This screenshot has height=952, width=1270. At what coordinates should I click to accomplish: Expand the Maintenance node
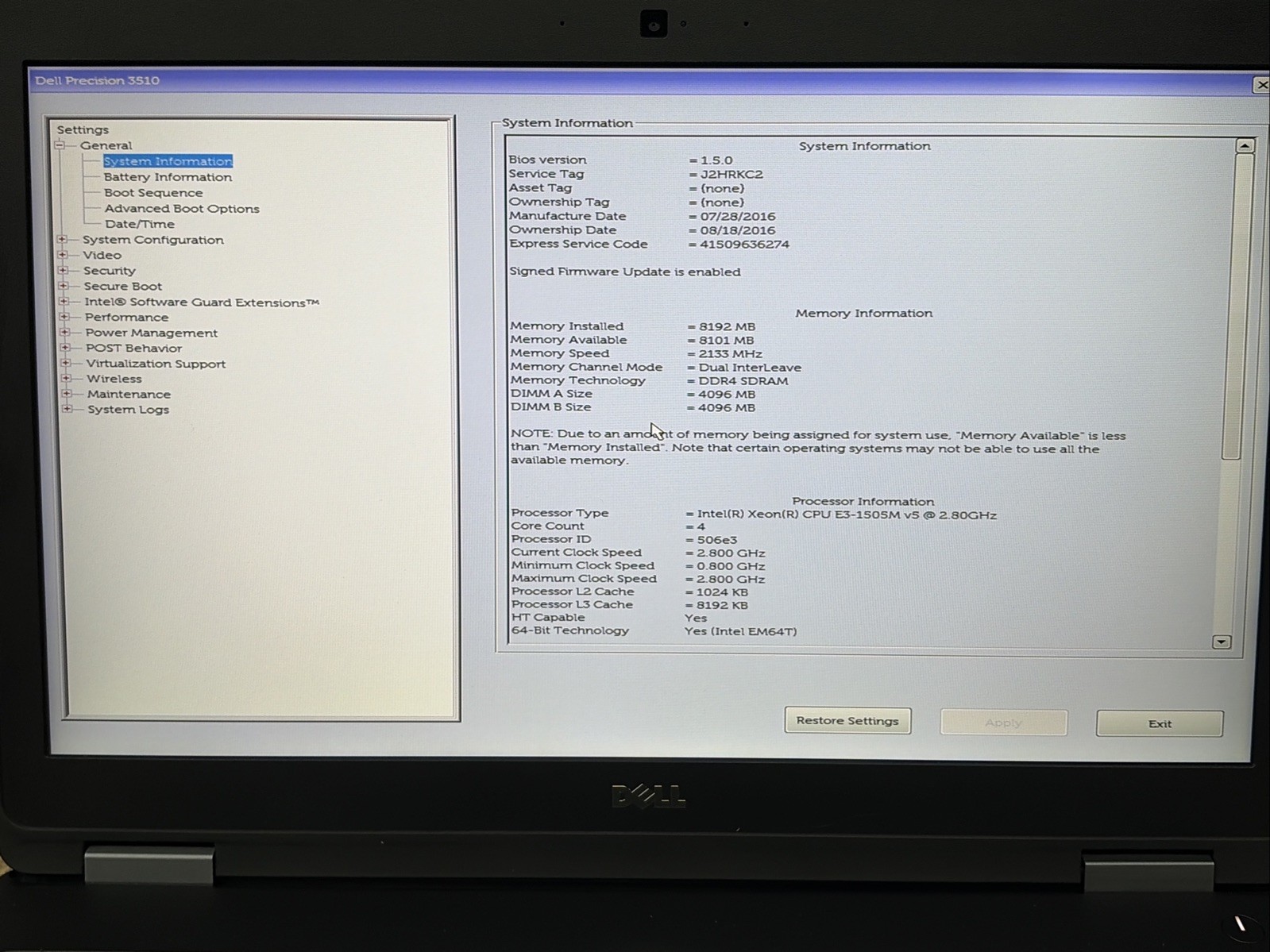tap(68, 394)
